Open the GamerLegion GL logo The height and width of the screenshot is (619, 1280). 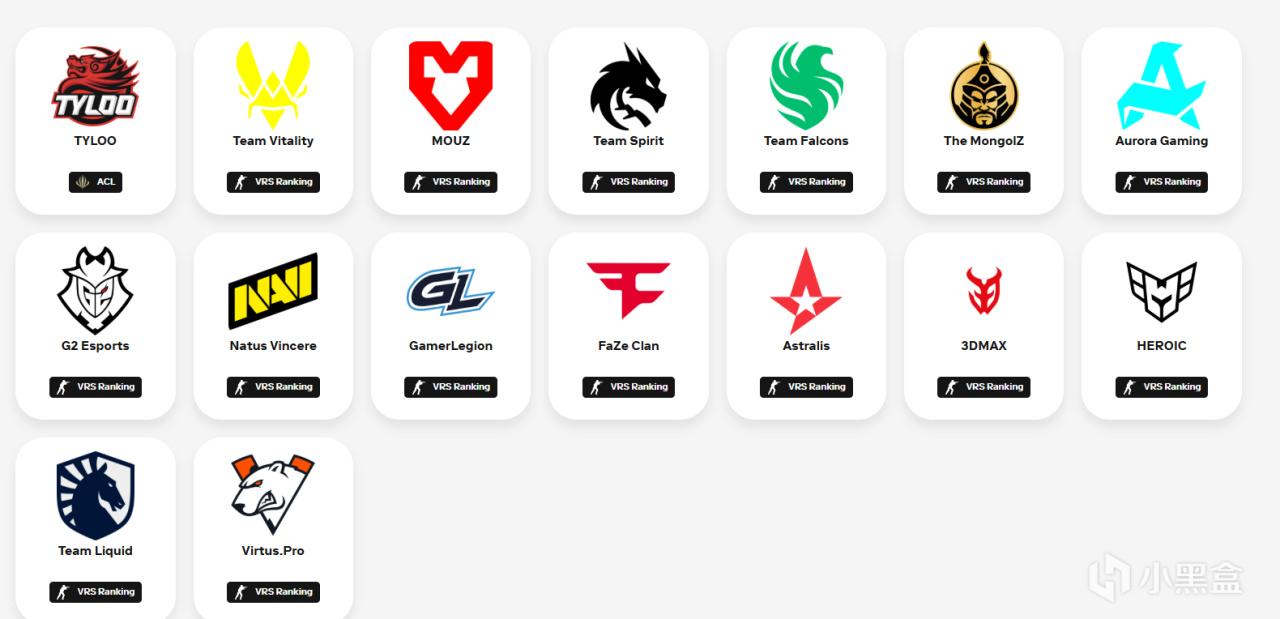click(451, 291)
